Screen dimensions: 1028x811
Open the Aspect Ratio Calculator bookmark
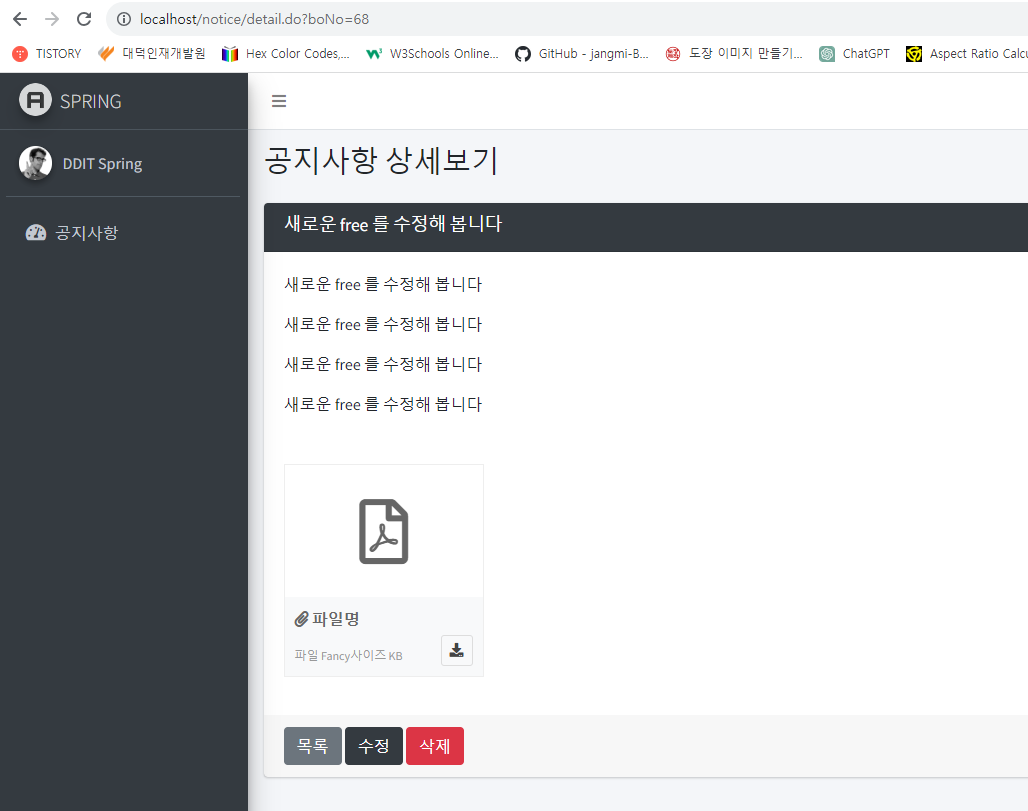[x=966, y=54]
